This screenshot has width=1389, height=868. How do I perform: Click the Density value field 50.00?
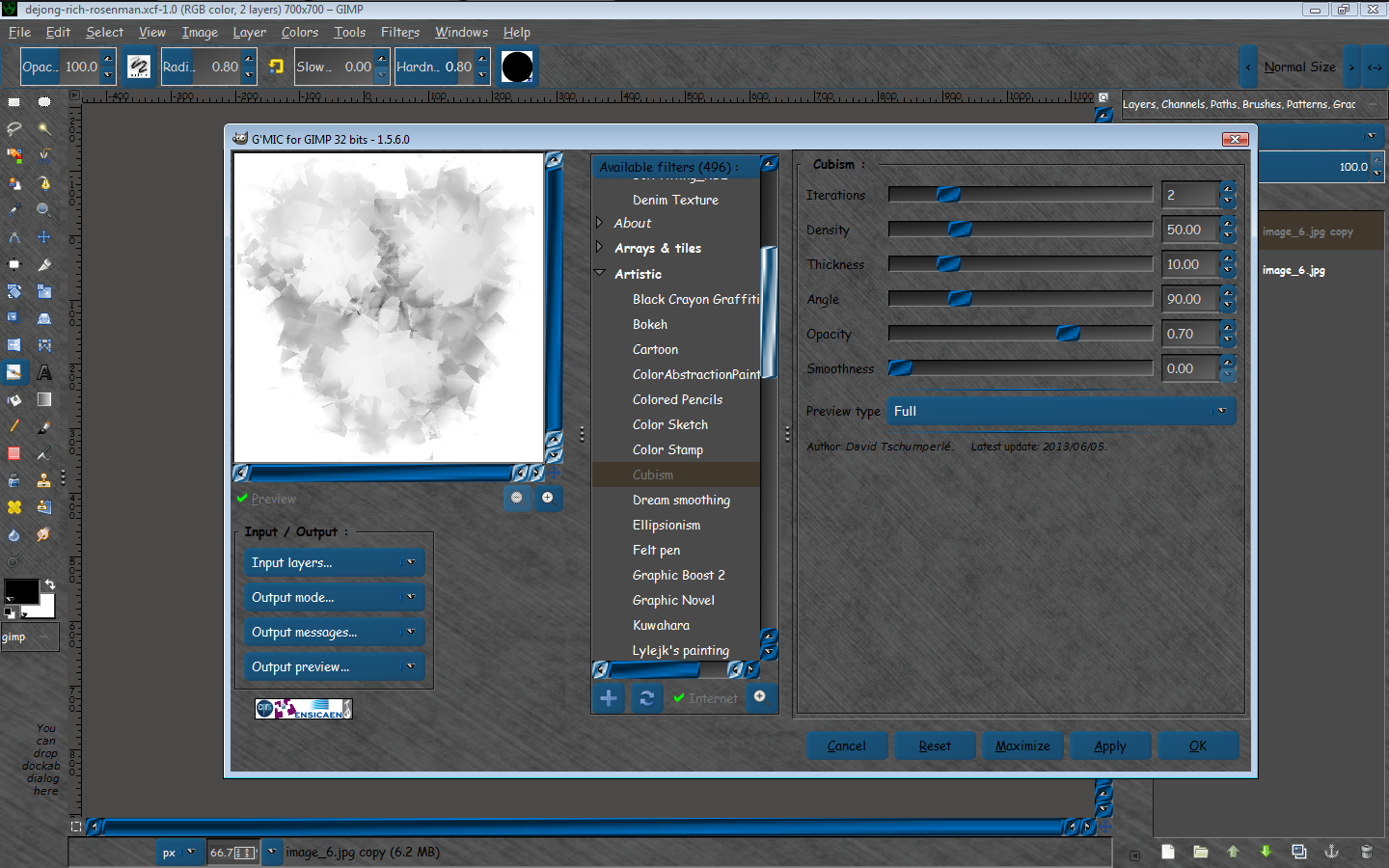1190,230
